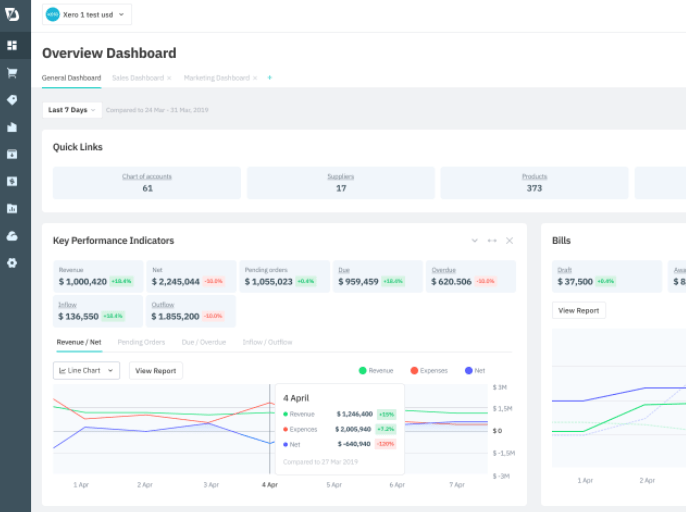Click the 5 Apr chart axis label
This screenshot has width=686, height=512.
tap(334, 485)
